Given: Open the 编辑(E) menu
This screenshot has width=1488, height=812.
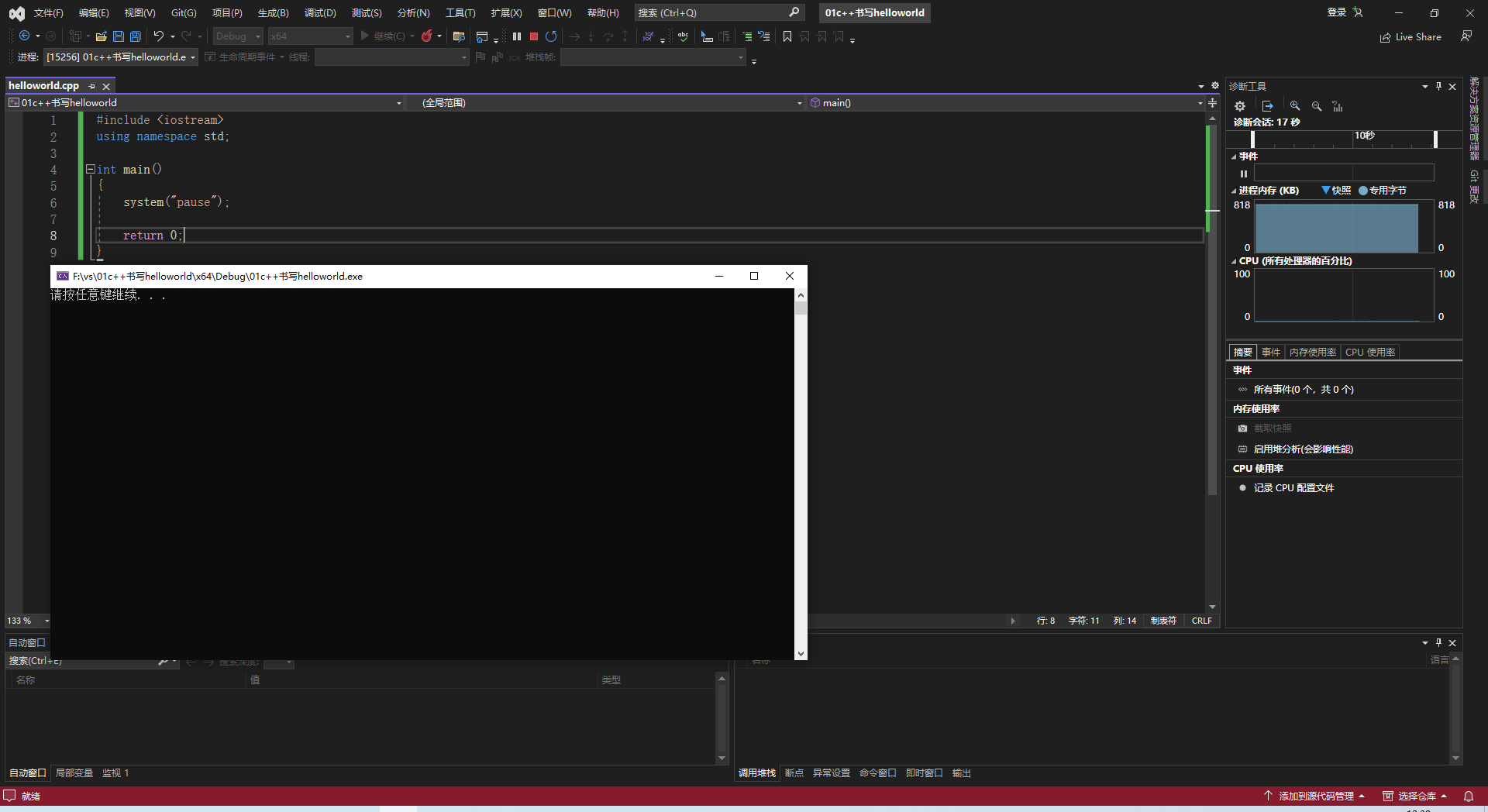Looking at the screenshot, I should [x=94, y=12].
